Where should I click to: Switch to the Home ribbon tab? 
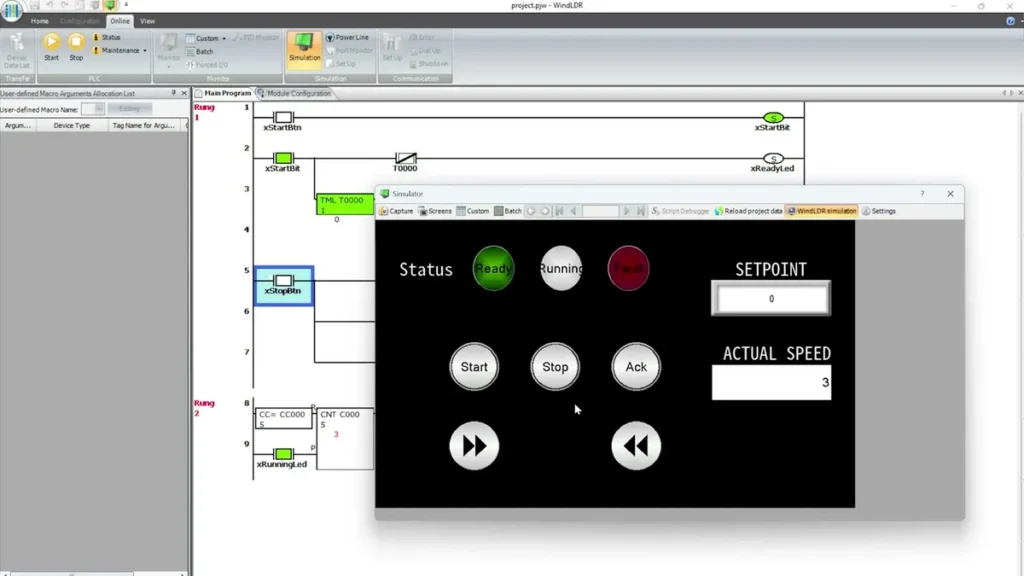tap(39, 21)
